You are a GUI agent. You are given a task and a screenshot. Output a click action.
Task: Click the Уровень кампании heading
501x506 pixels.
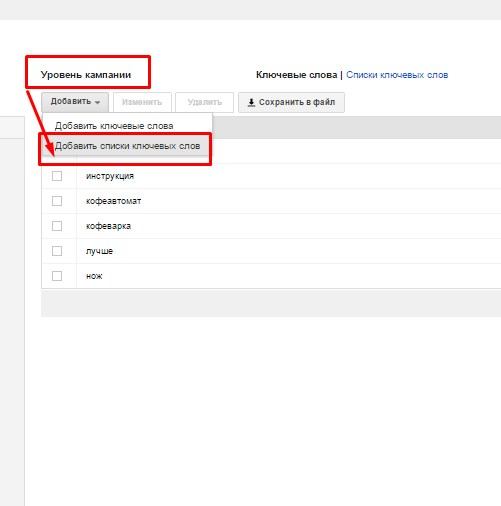coord(86,75)
